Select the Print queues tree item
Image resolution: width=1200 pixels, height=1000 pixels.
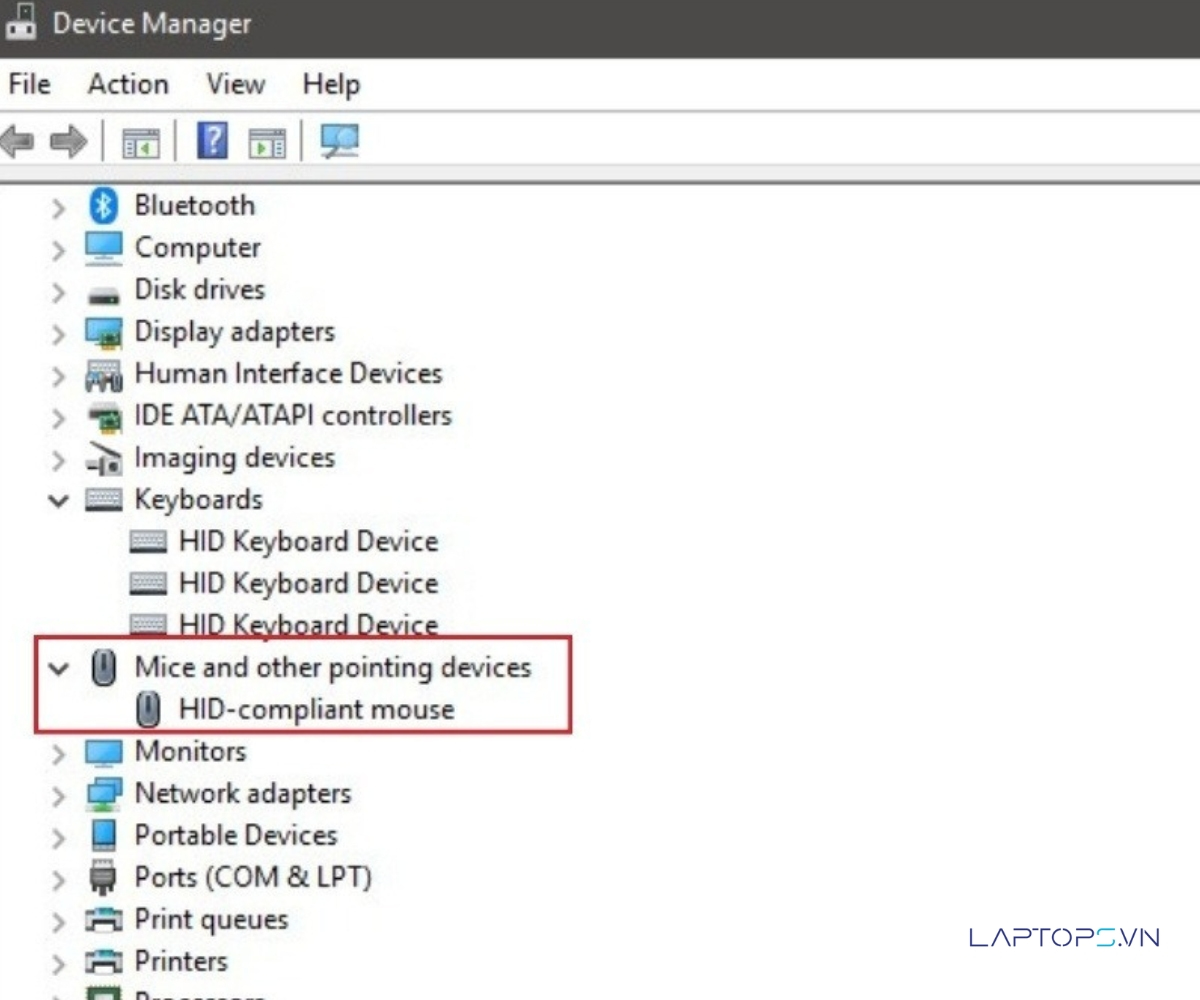pyautogui.click(x=211, y=920)
